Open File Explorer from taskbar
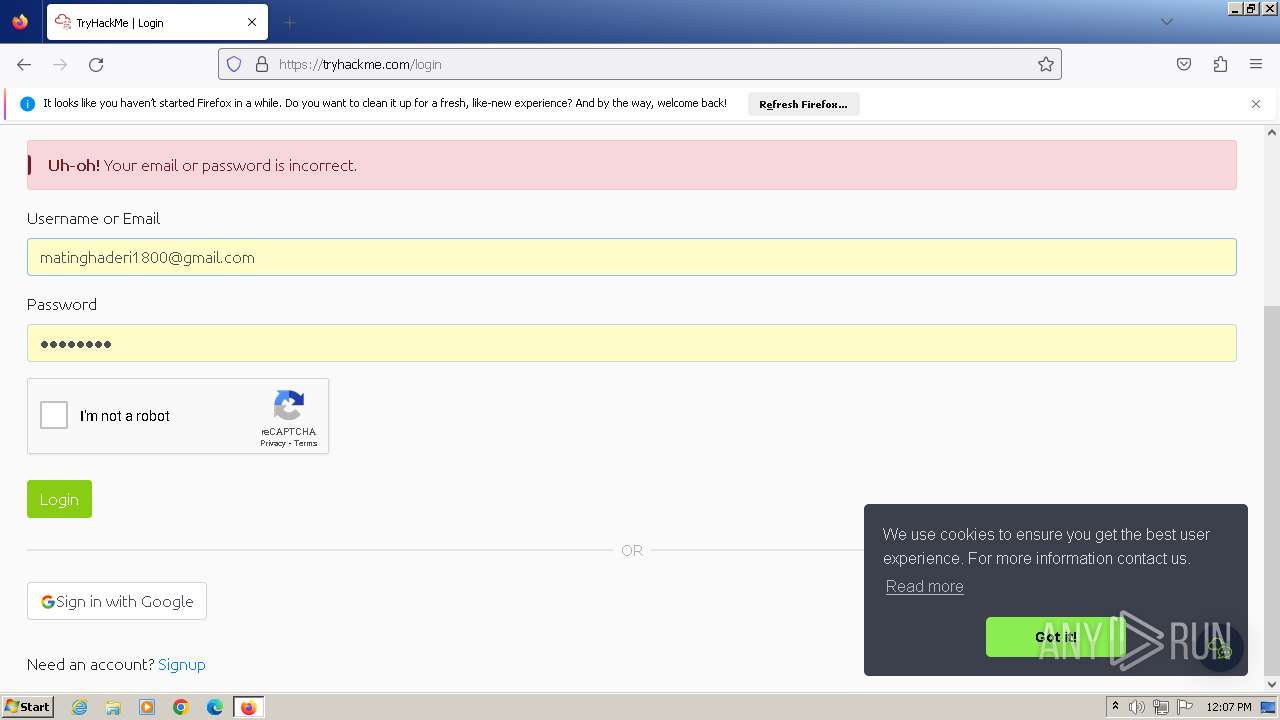 point(113,707)
